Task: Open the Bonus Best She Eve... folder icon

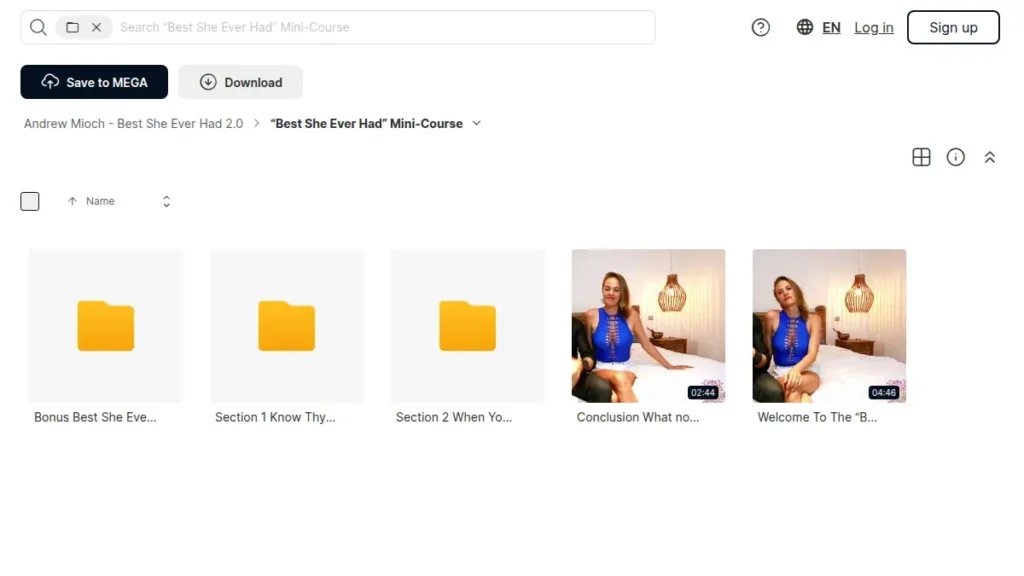Action: (x=106, y=326)
